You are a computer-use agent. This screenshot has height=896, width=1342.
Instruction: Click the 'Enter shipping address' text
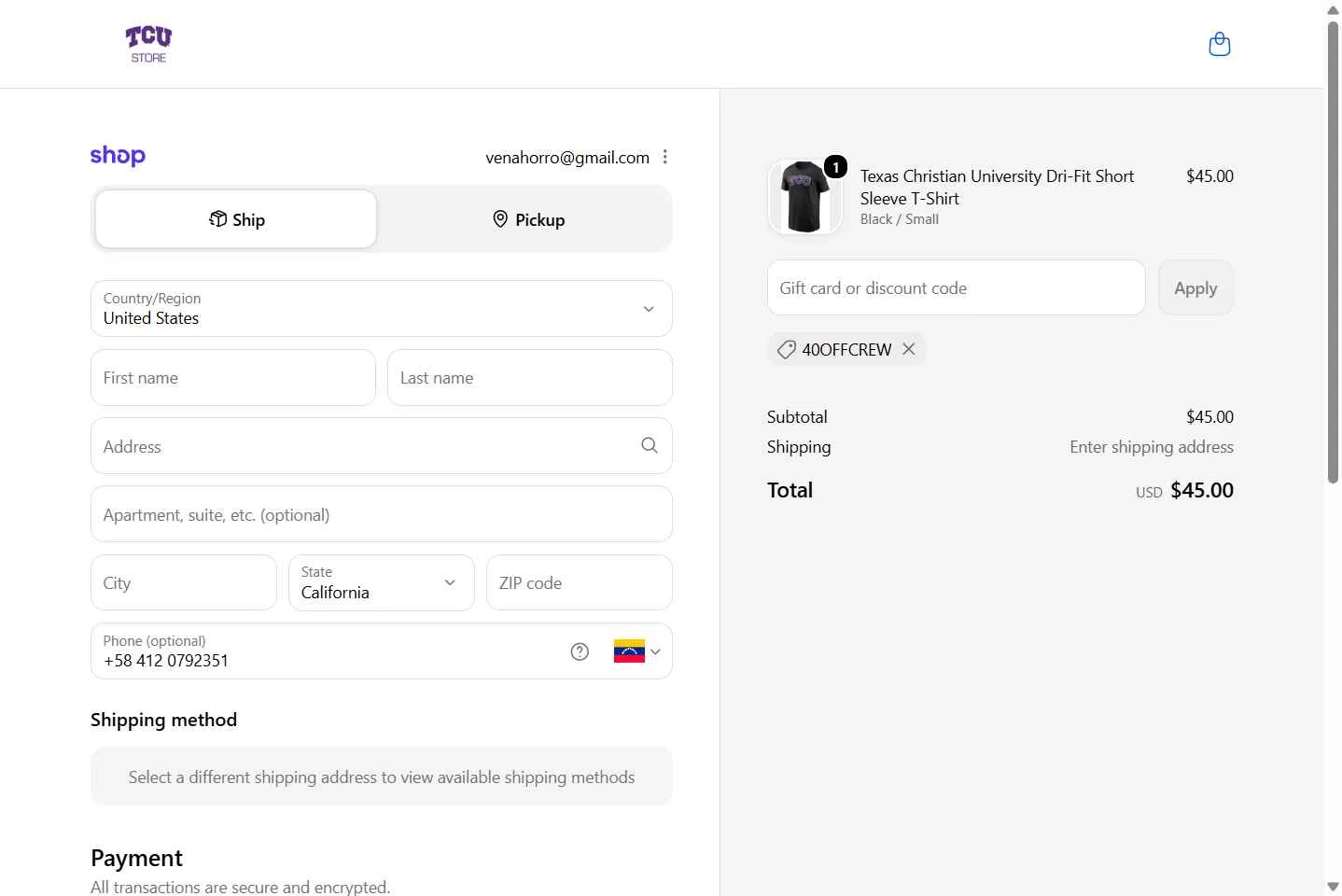[x=1152, y=447]
